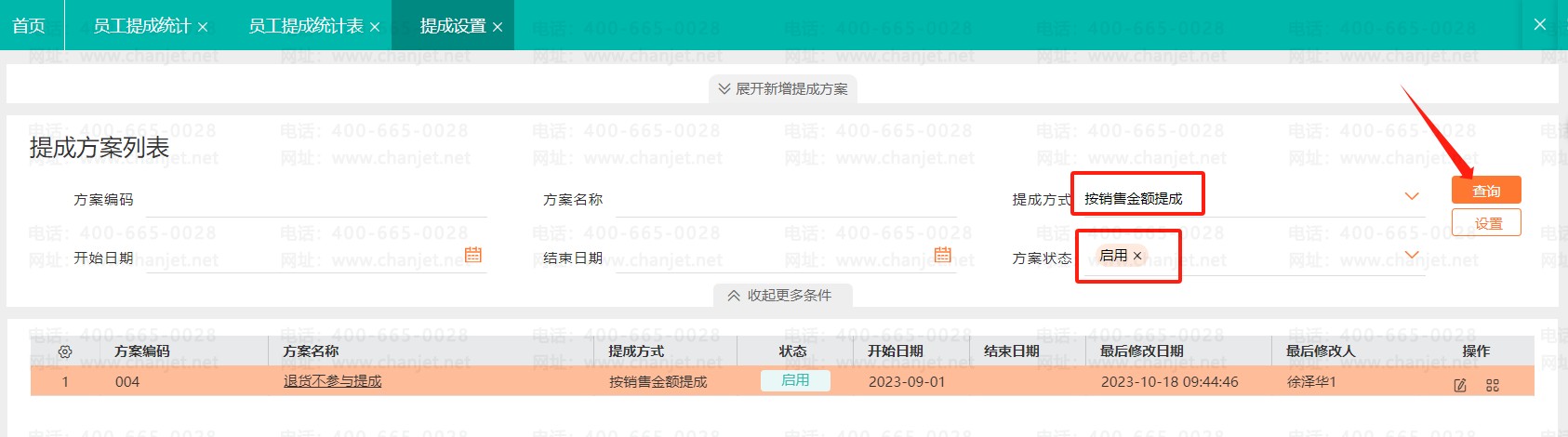
Task: Switch to the 员工提成统计表 tab
Action: pos(305,26)
